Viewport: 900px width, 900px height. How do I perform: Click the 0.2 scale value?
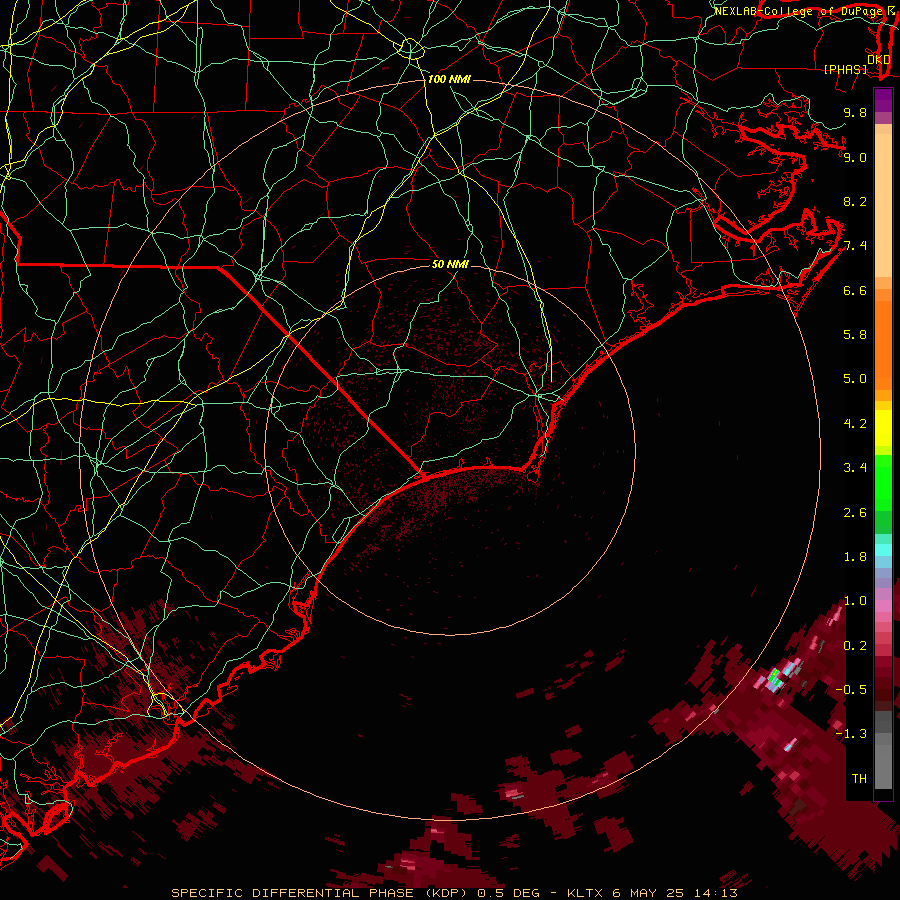point(855,646)
